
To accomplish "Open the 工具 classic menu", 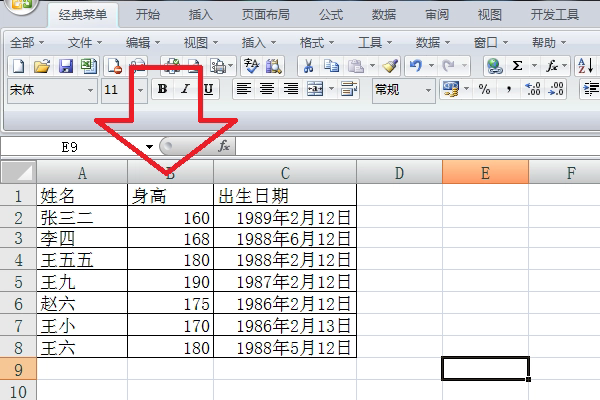I will [x=375, y=42].
